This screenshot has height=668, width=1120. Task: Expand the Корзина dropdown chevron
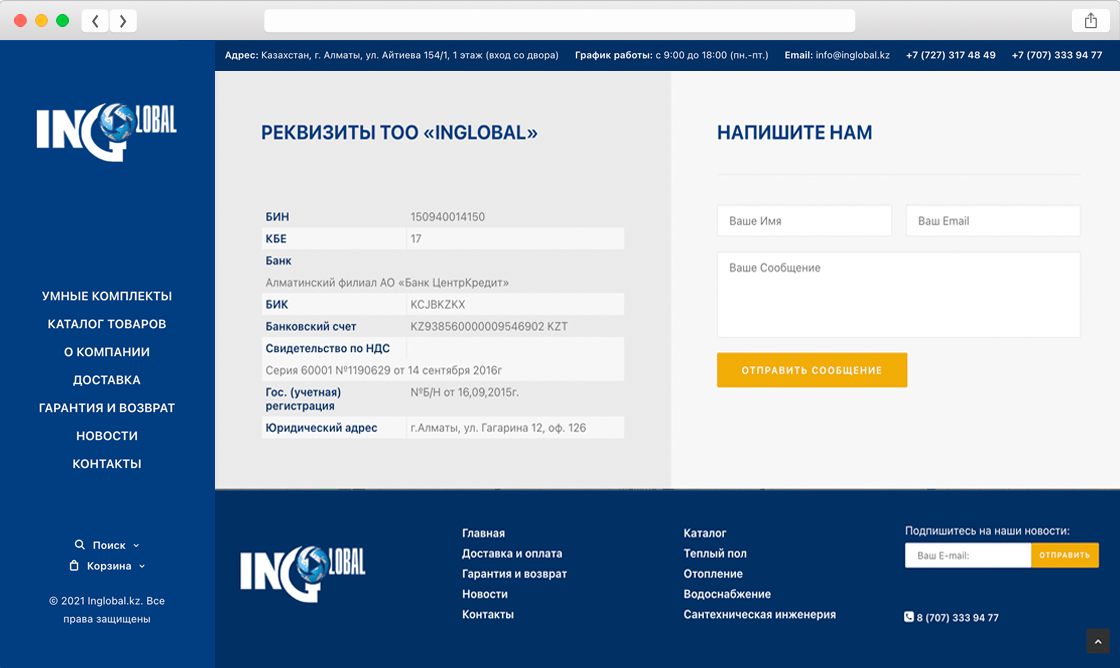142,566
